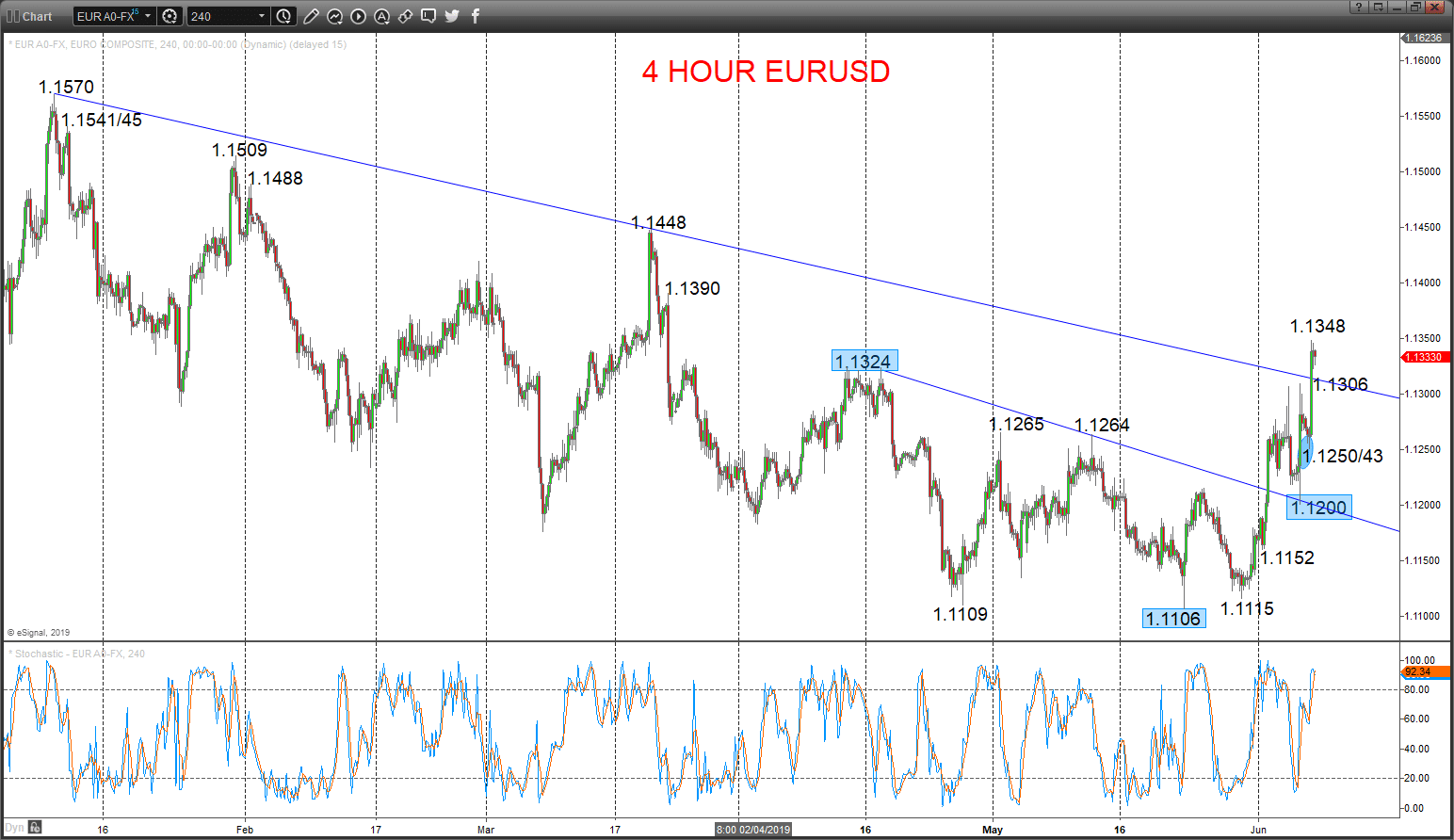1454x840 pixels.
Task: Click the 1.1264 price annotation
Action: [x=1102, y=425]
